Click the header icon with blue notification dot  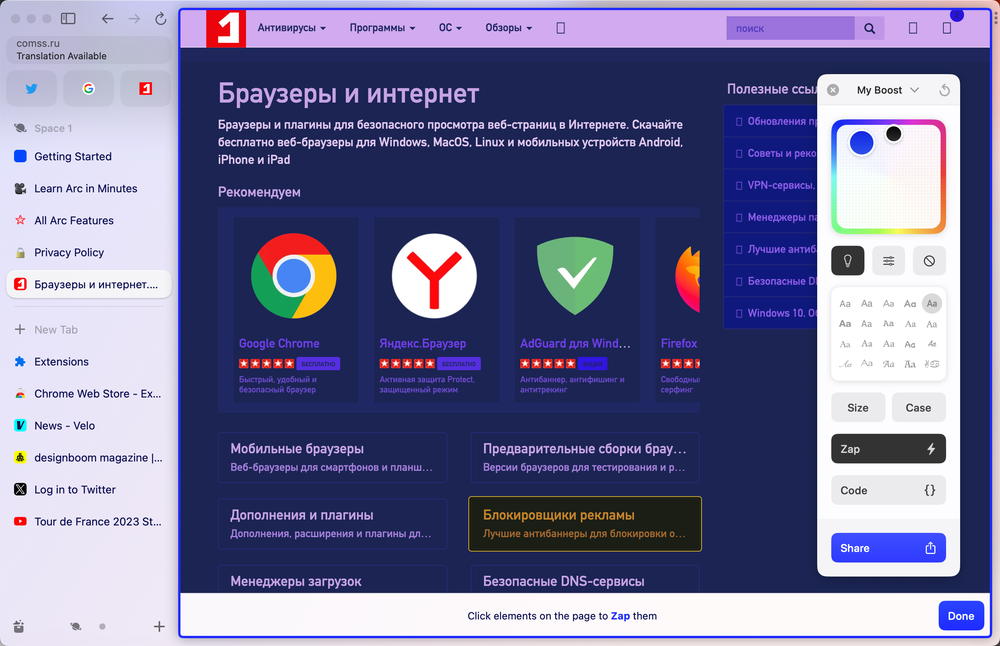[x=947, y=27]
